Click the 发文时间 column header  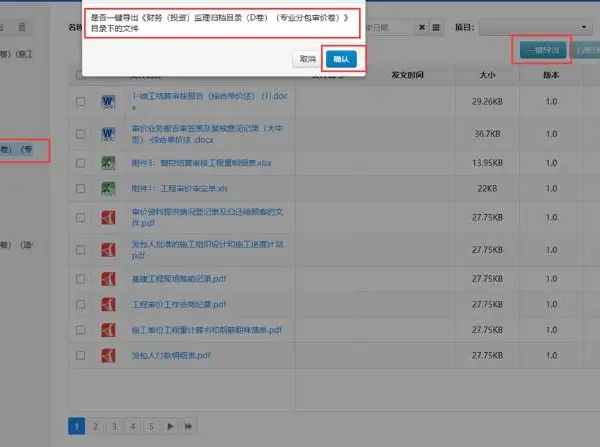pos(407,75)
